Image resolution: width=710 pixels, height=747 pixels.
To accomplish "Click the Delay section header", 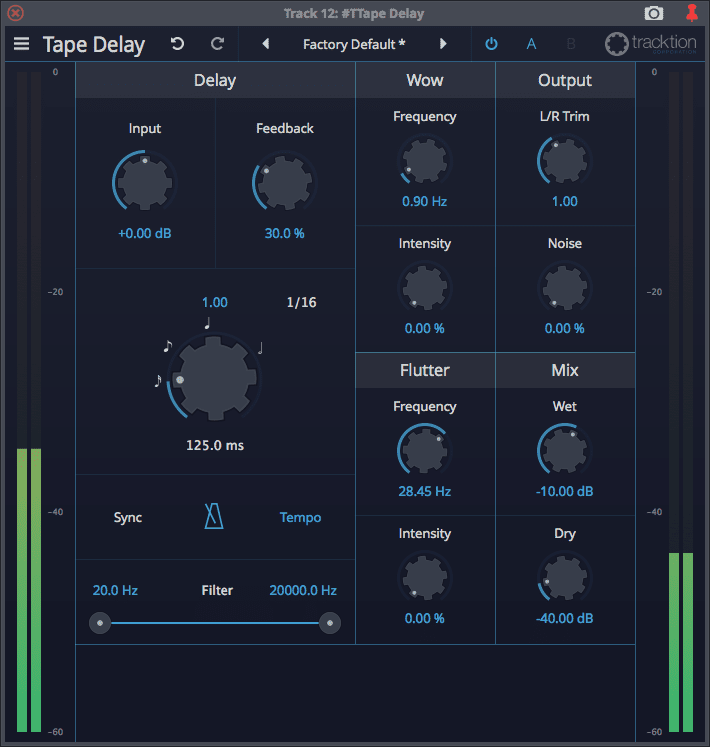I will (x=215, y=81).
